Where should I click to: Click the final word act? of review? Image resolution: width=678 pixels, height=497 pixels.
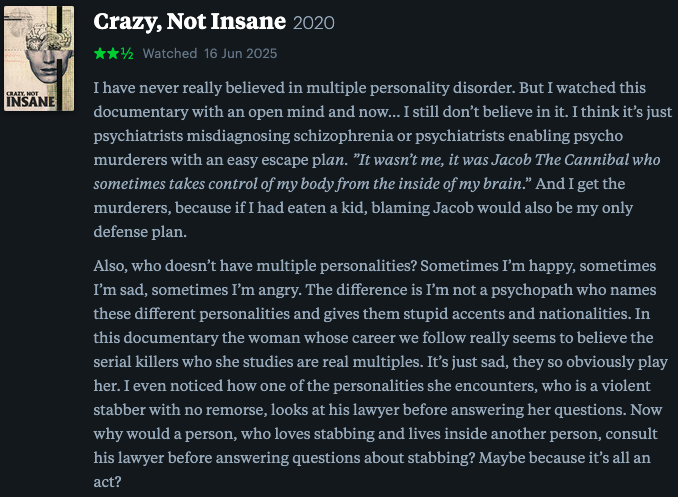pos(107,482)
